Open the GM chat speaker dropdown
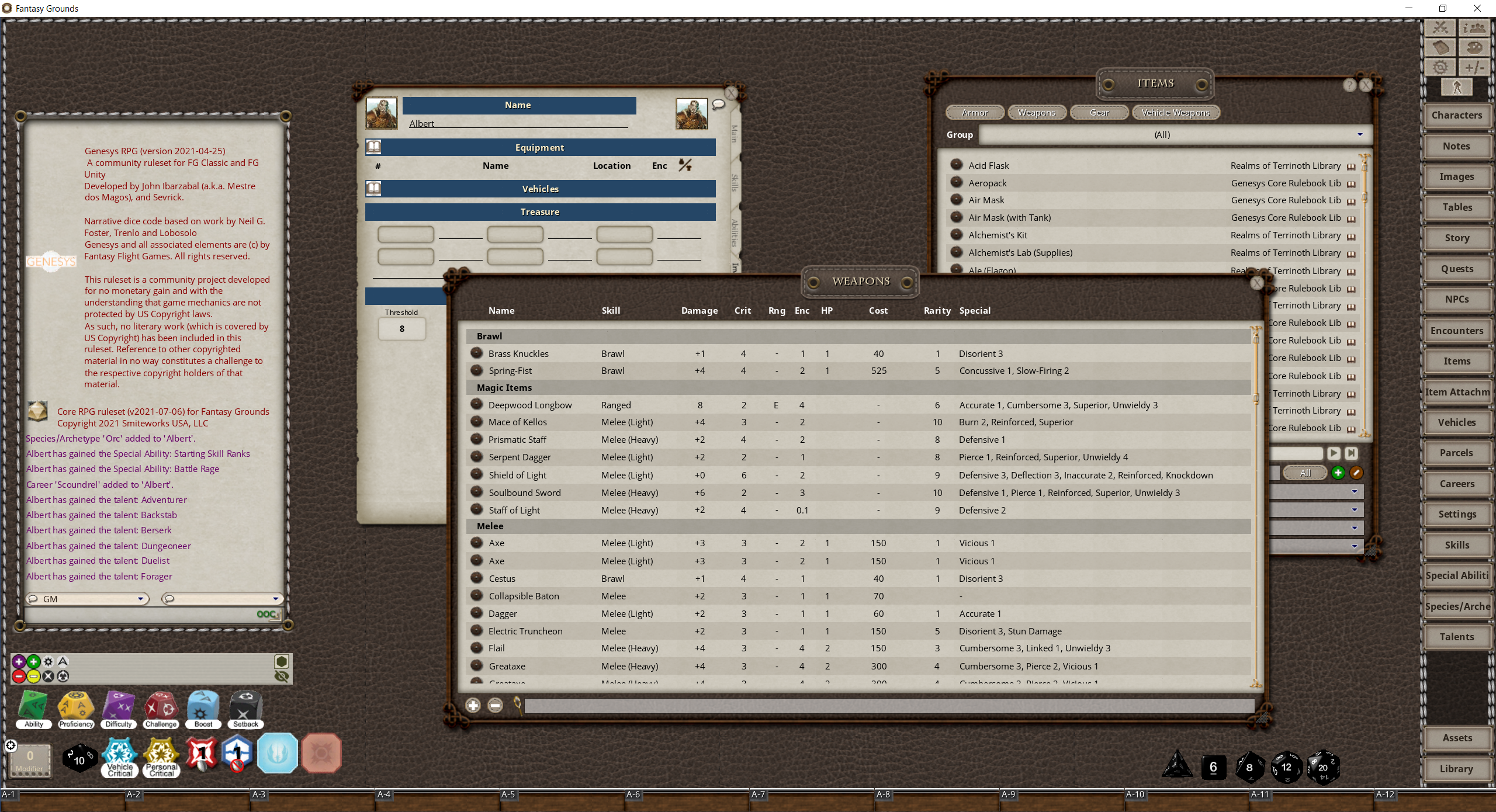 pos(87,599)
